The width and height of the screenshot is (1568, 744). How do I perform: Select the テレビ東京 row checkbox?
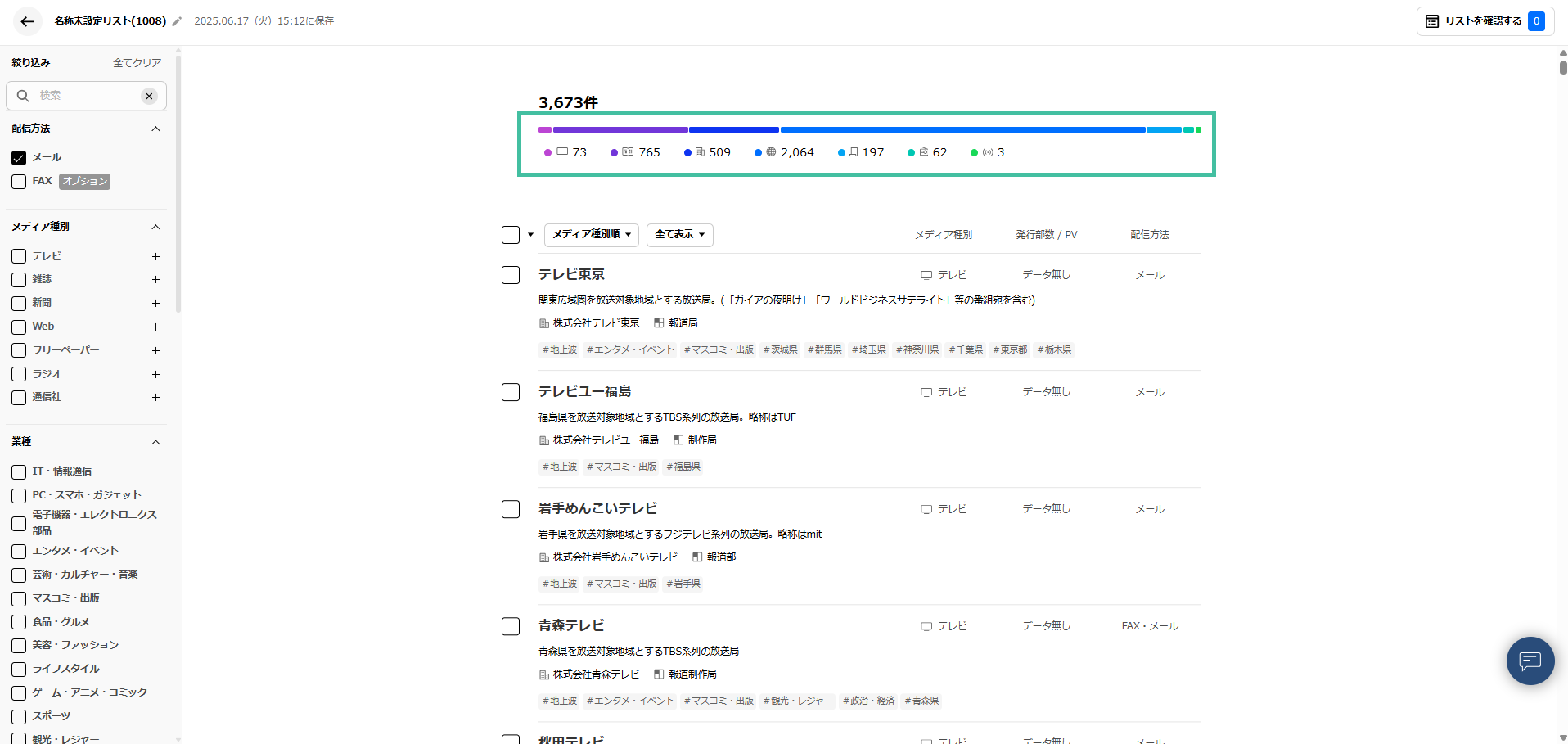[511, 275]
